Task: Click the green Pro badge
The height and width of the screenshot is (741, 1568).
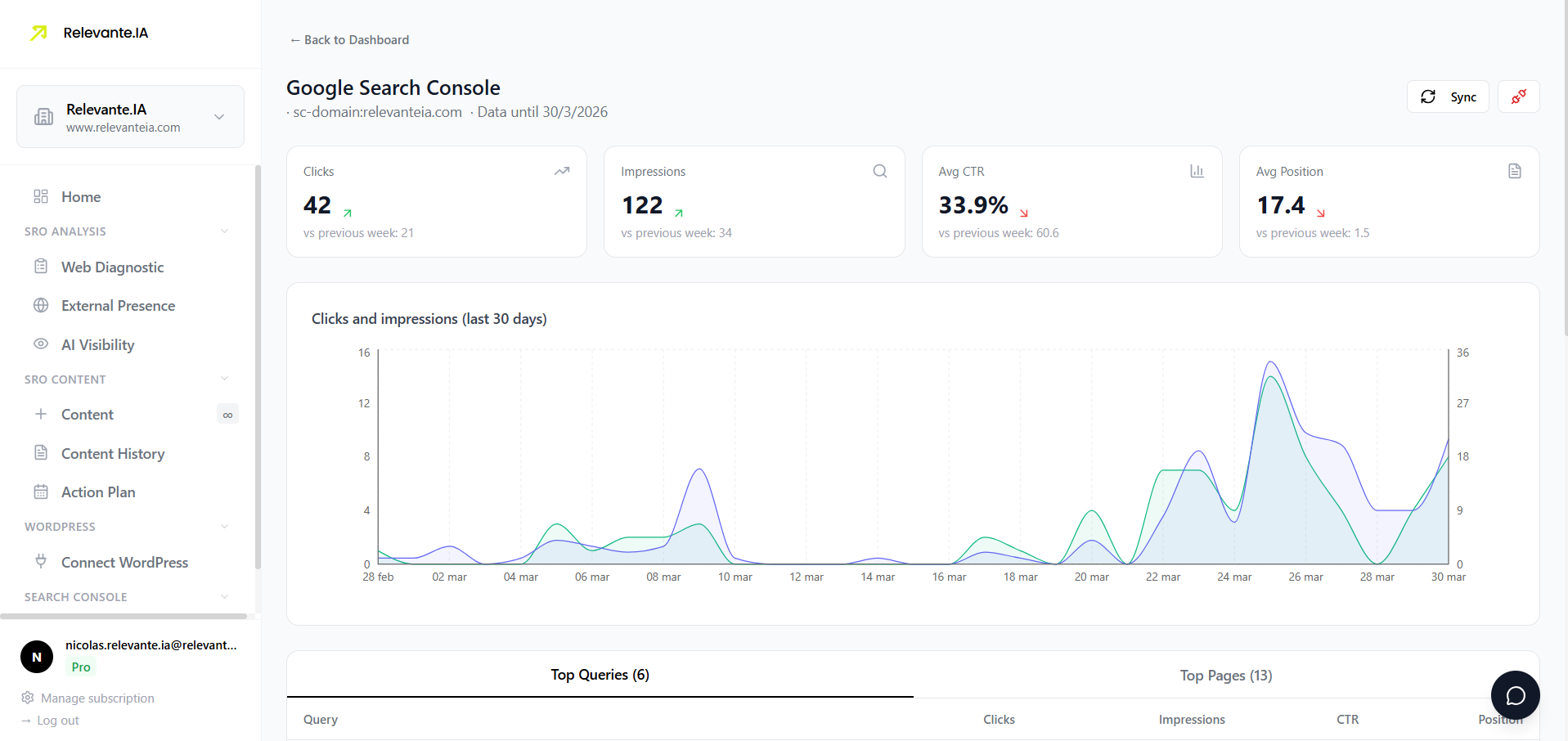Action: (80, 667)
